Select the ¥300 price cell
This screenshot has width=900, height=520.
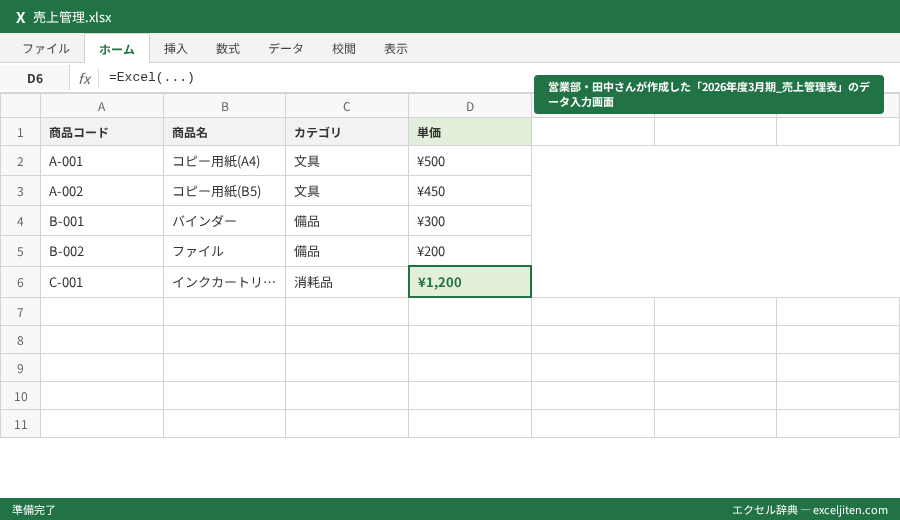pos(470,221)
